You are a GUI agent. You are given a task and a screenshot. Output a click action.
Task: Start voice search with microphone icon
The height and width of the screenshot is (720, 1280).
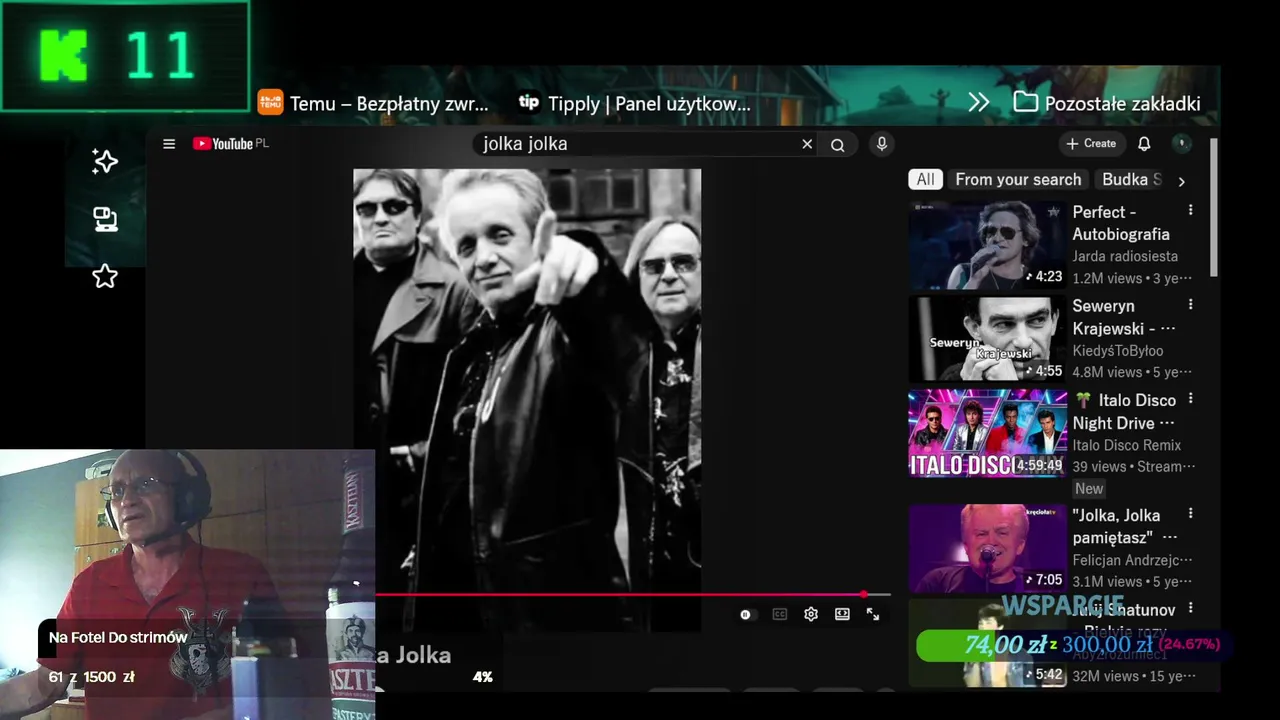click(882, 144)
